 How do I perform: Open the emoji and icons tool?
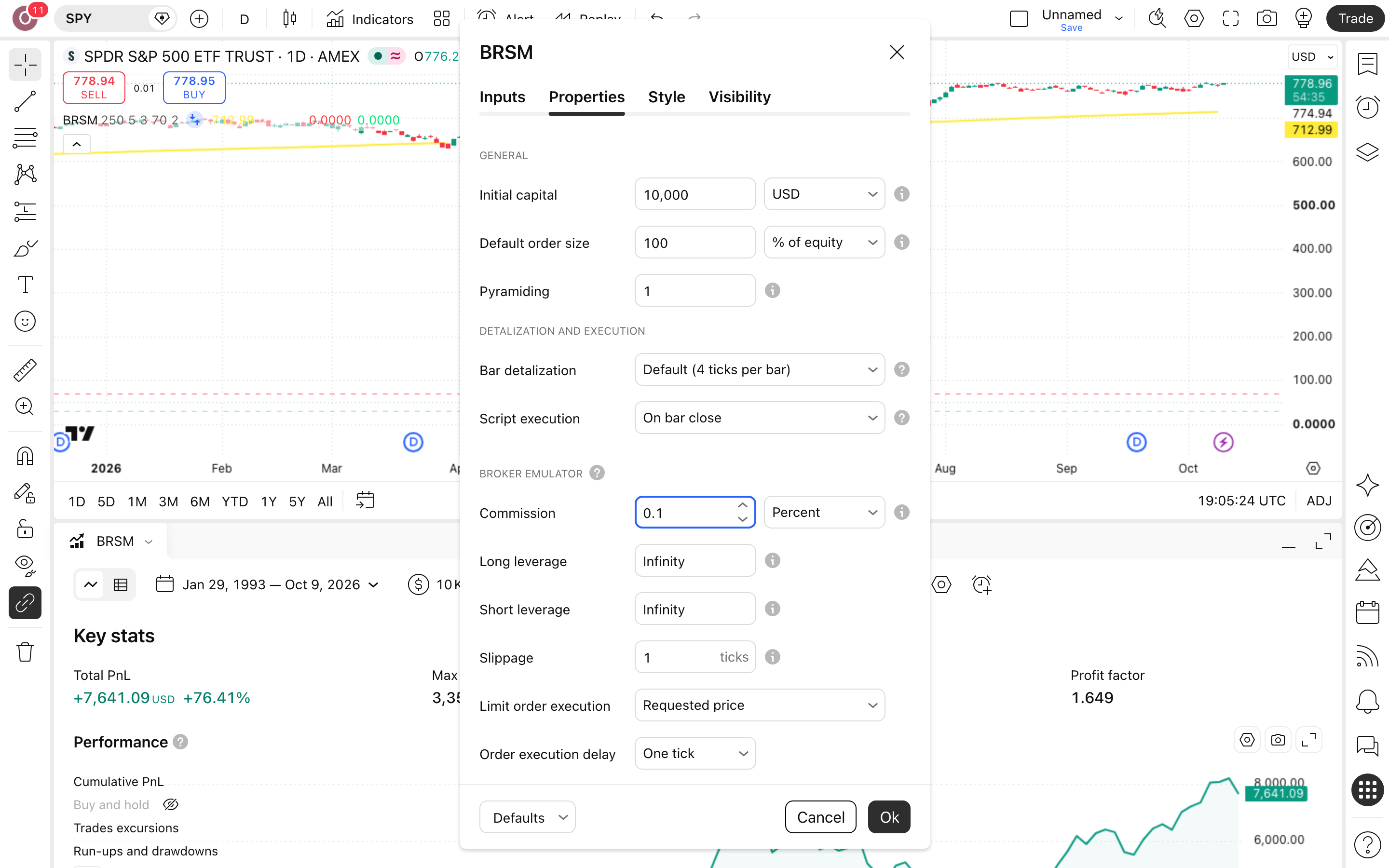point(25,322)
